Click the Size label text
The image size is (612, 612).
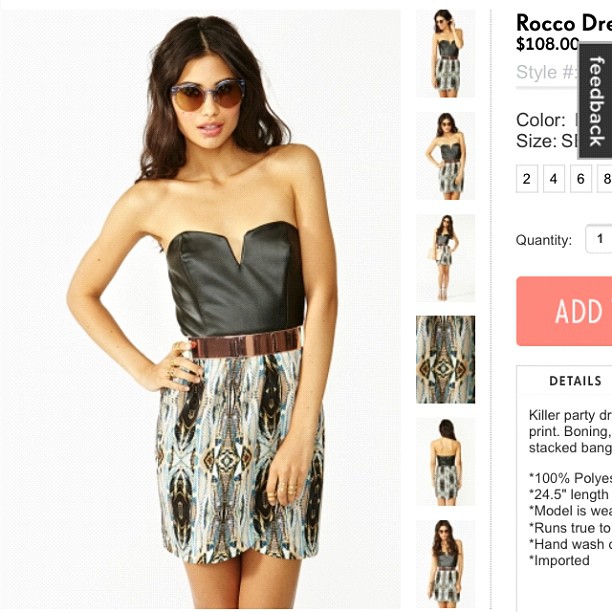tap(537, 141)
